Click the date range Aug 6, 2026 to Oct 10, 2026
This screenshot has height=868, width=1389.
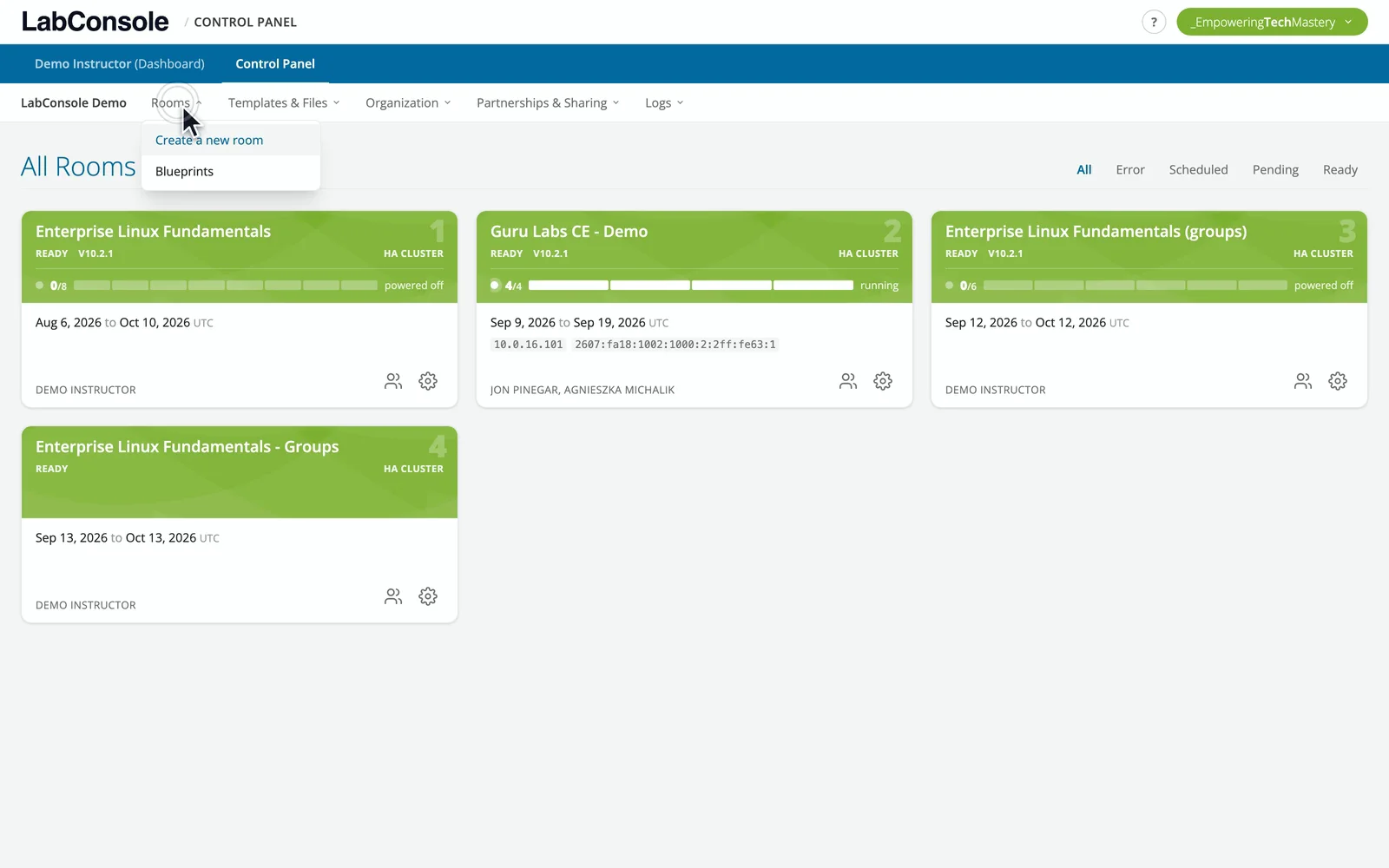(x=124, y=323)
